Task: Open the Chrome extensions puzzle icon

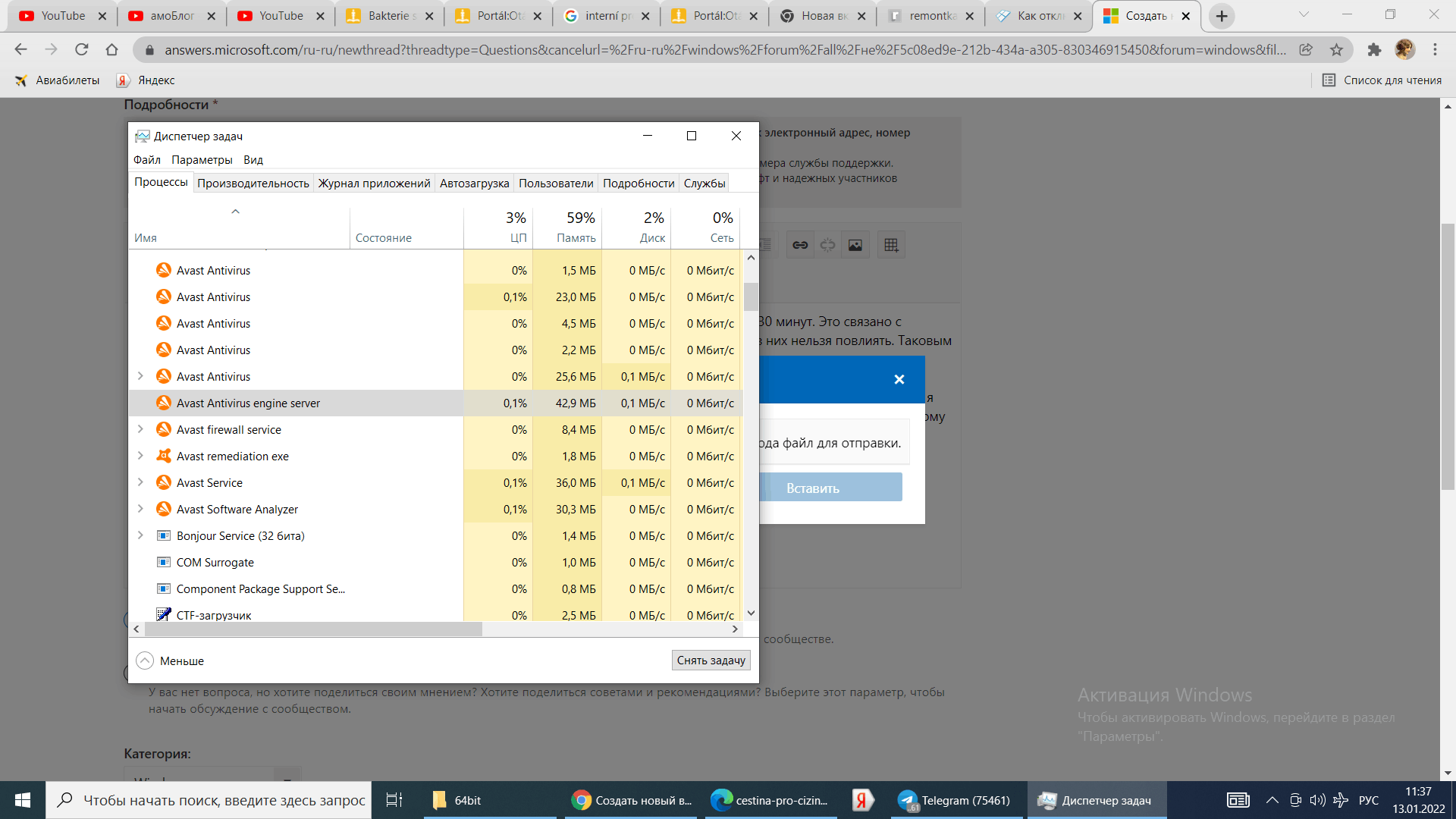Action: pos(1374,50)
